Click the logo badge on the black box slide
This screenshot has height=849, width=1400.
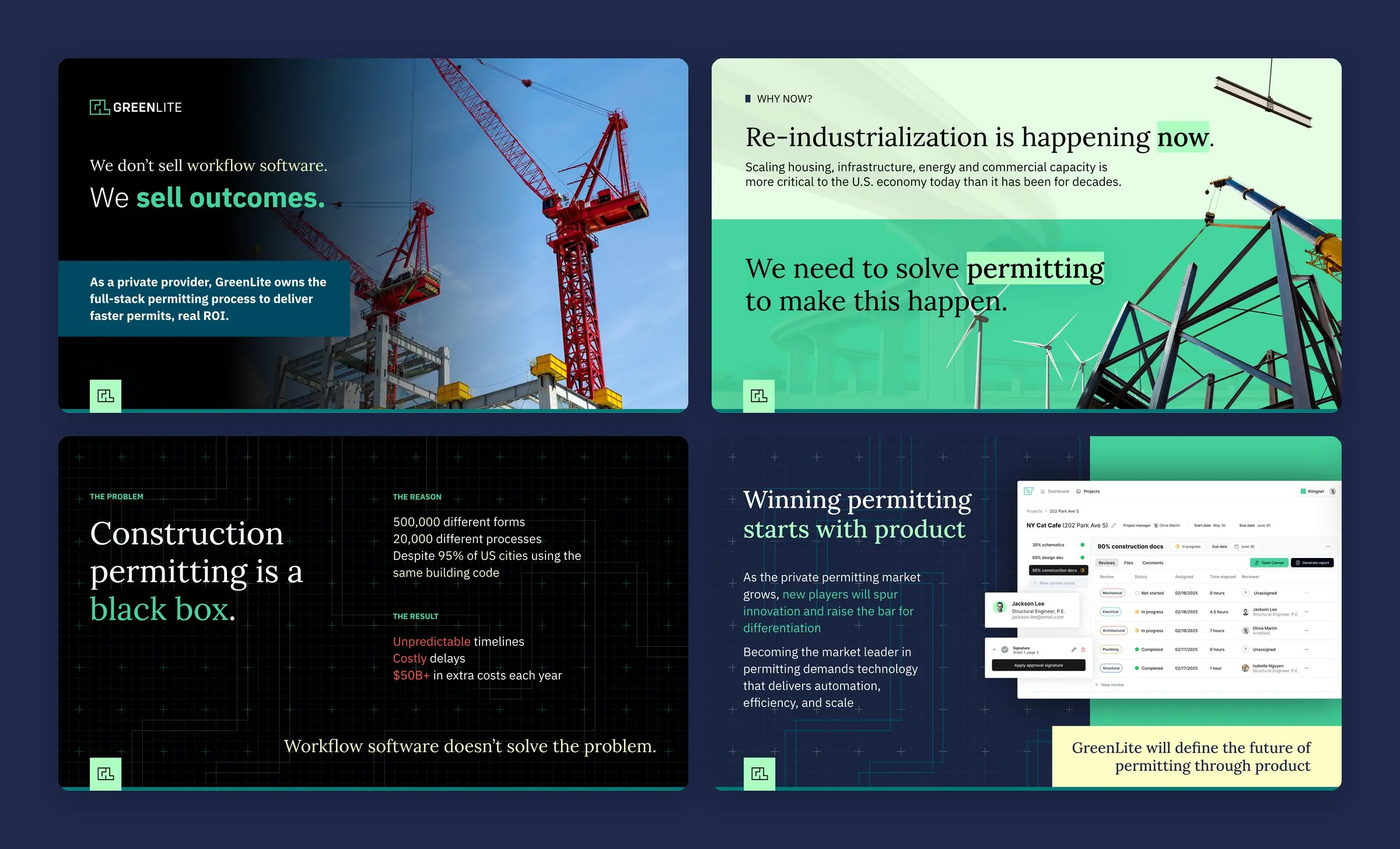pos(106,774)
